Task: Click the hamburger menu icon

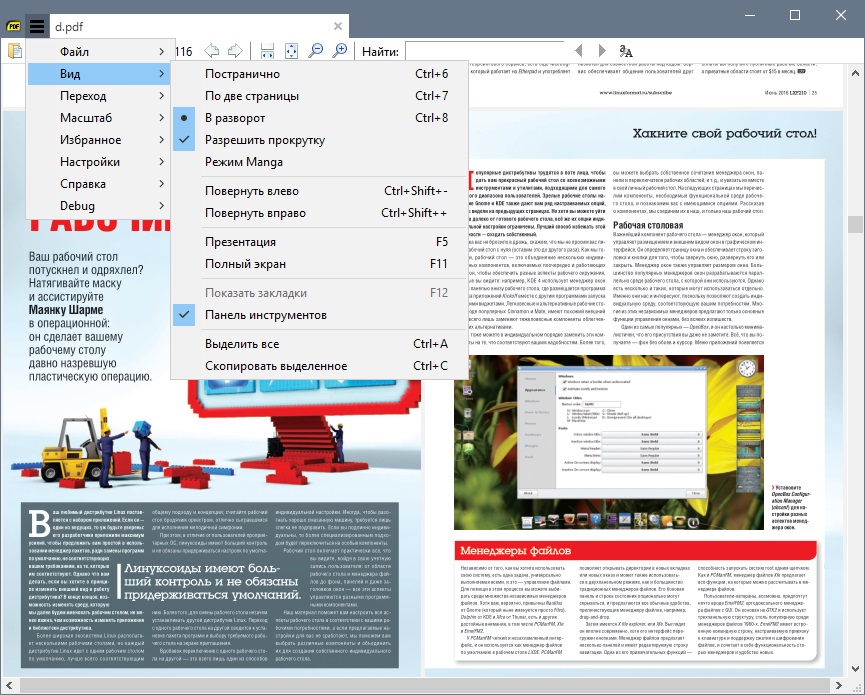Action: (x=37, y=26)
